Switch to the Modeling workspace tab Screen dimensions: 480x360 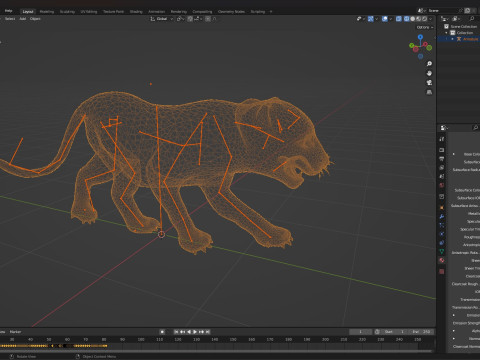point(47,12)
